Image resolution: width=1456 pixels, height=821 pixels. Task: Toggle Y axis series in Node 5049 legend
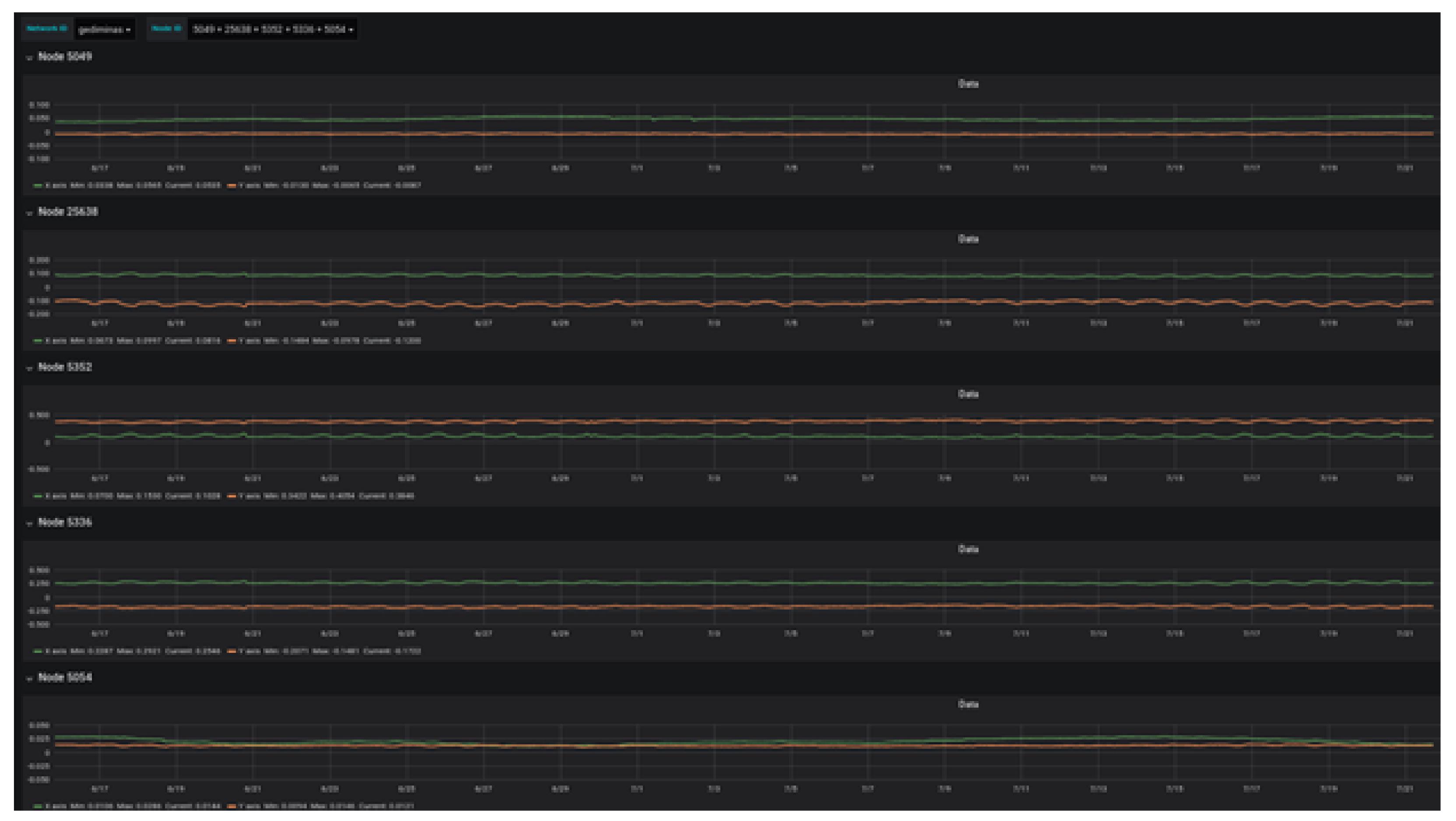coord(249,186)
